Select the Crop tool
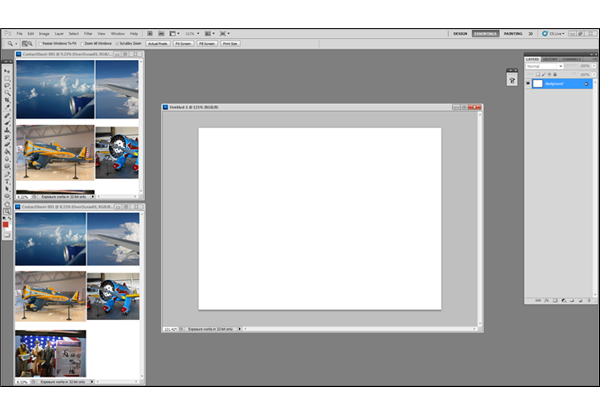The height and width of the screenshot is (414, 600). tap(7, 100)
